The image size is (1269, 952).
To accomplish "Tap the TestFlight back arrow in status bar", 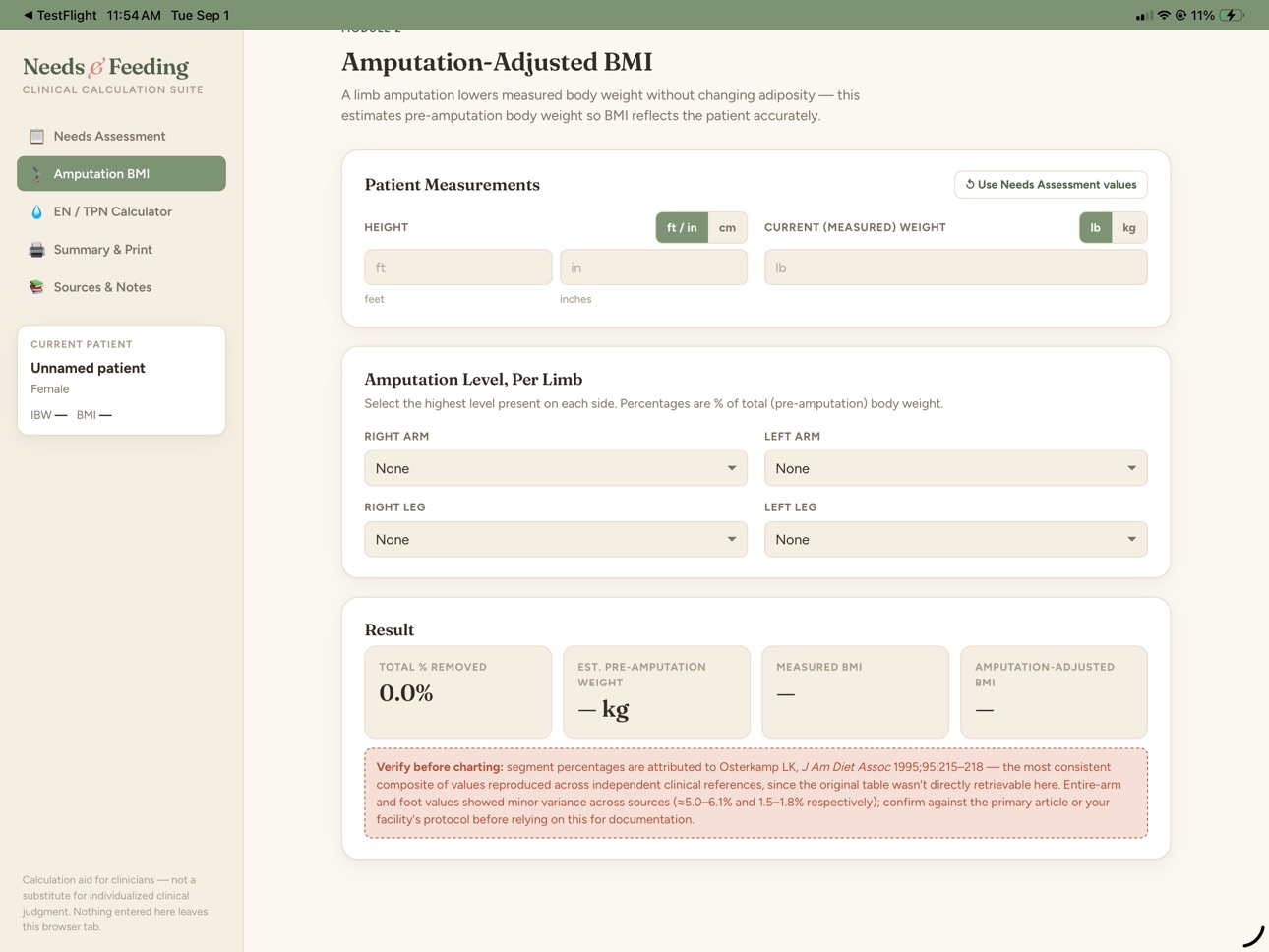I will [x=29, y=15].
